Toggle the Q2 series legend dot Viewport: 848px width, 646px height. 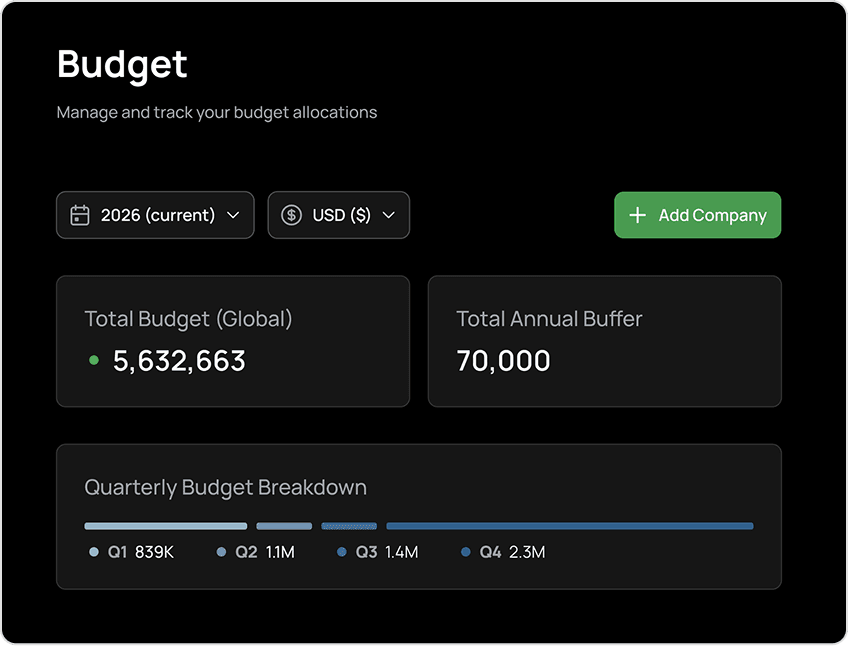click(x=219, y=551)
